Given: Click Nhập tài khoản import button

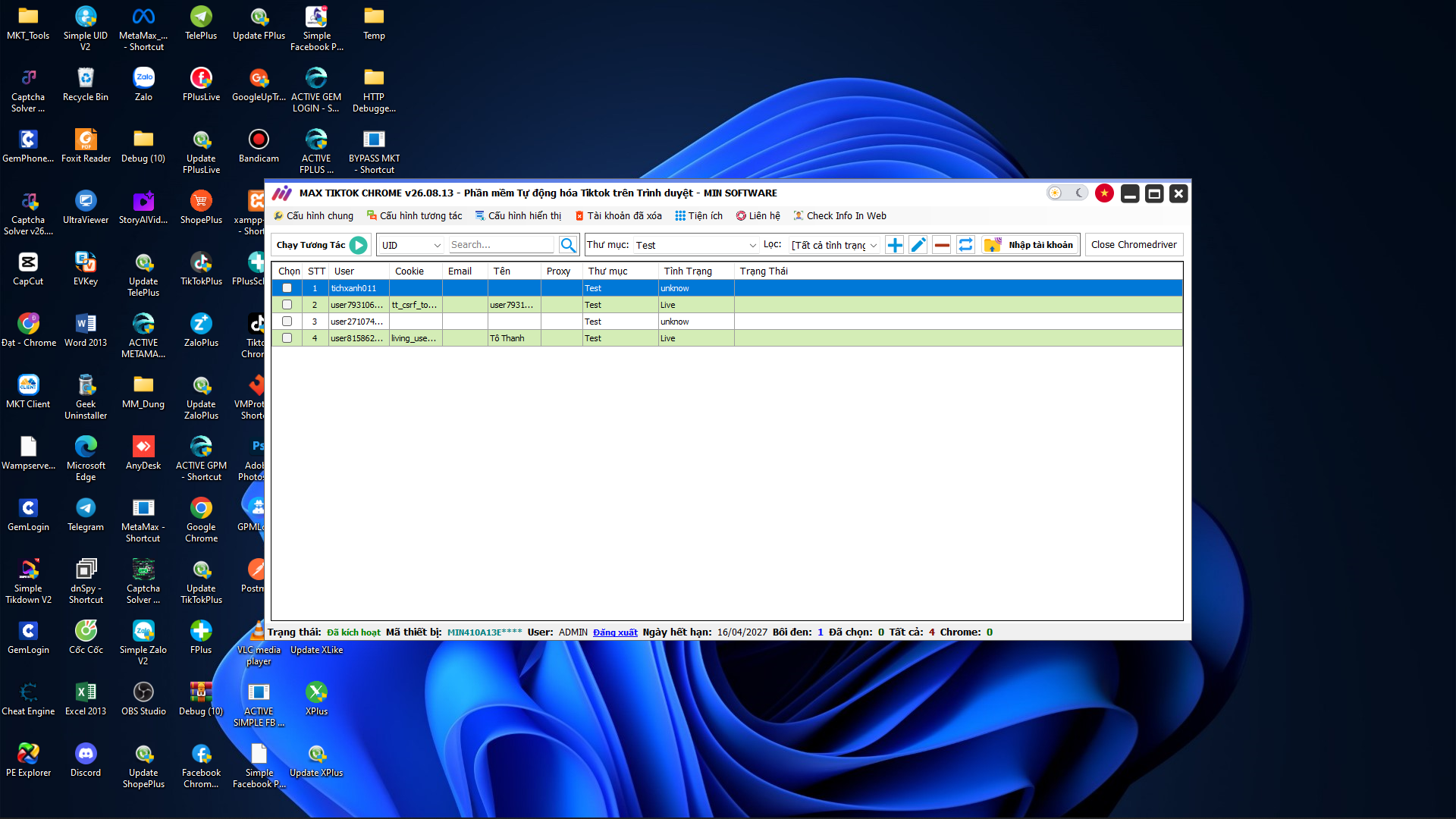Looking at the screenshot, I should coord(1031,245).
